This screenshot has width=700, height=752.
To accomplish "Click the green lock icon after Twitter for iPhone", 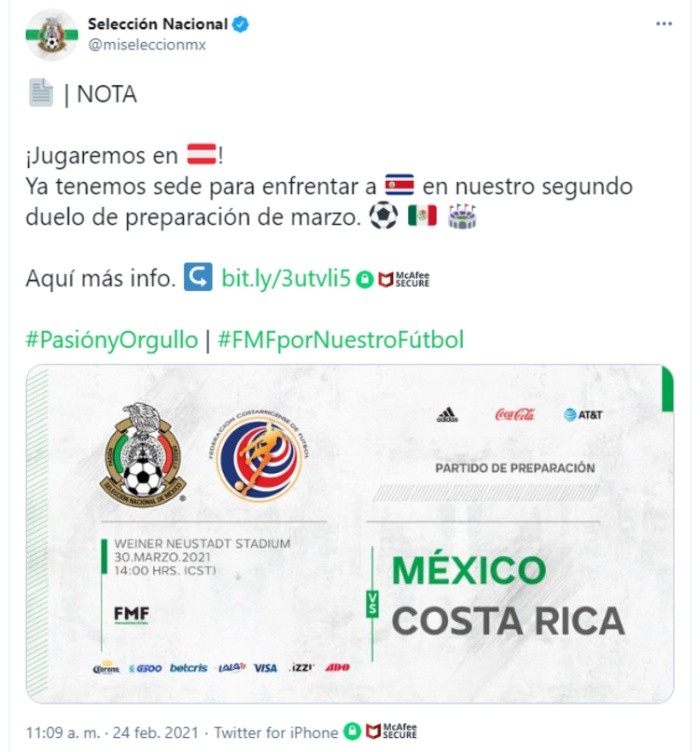I will (x=352, y=731).
